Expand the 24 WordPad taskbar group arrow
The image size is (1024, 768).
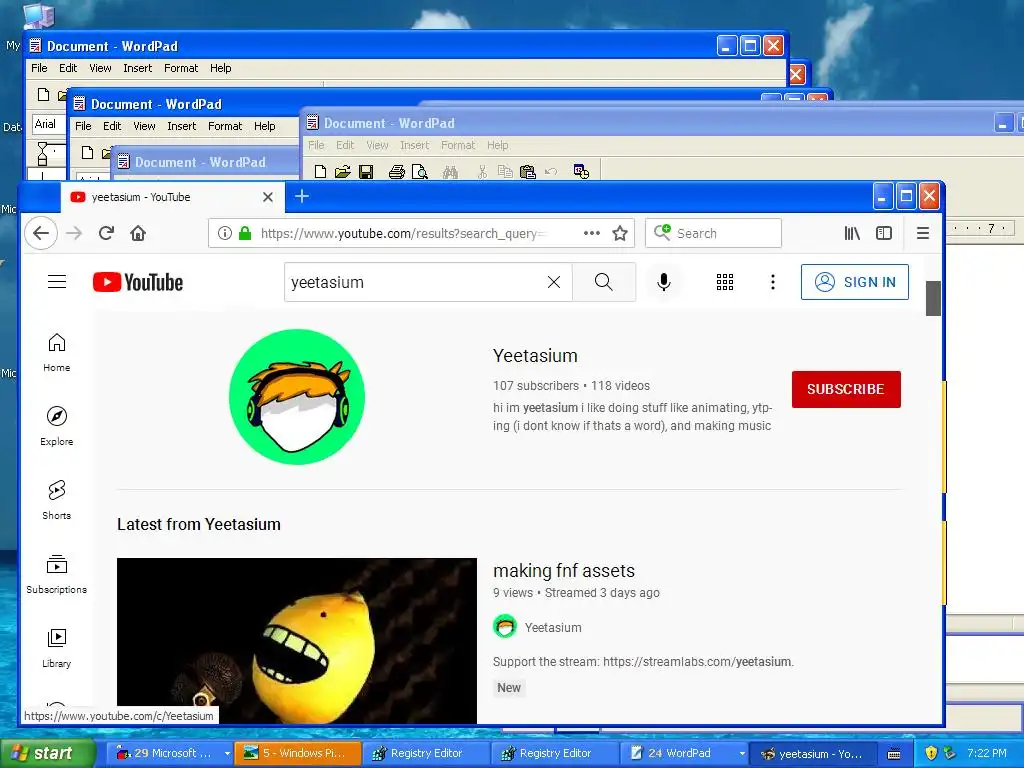743,753
